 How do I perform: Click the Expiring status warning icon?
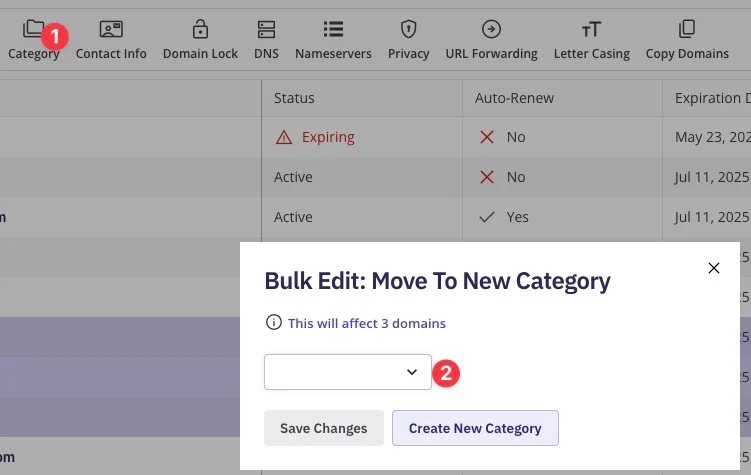(x=284, y=137)
